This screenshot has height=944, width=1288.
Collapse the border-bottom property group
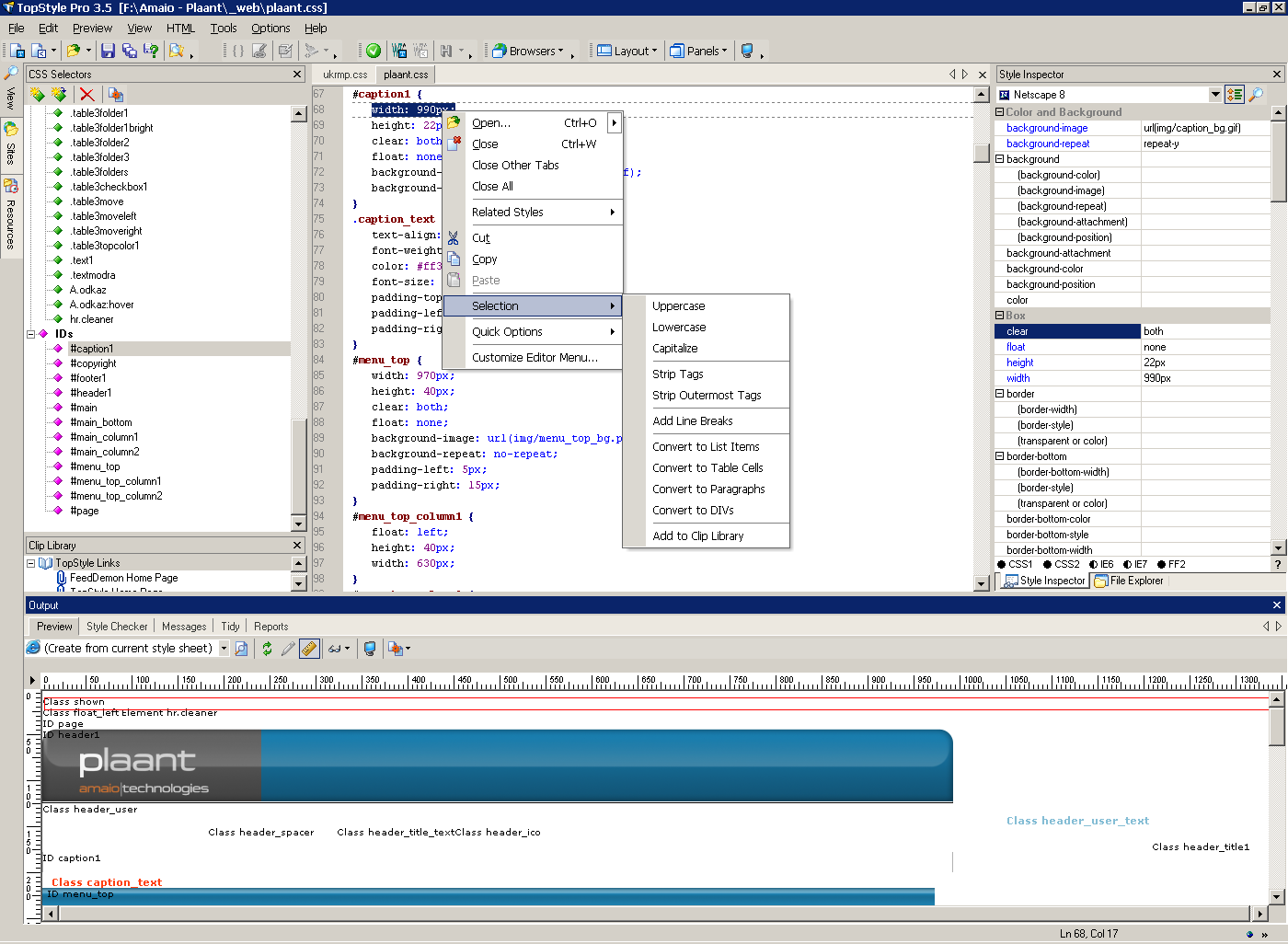click(1000, 456)
